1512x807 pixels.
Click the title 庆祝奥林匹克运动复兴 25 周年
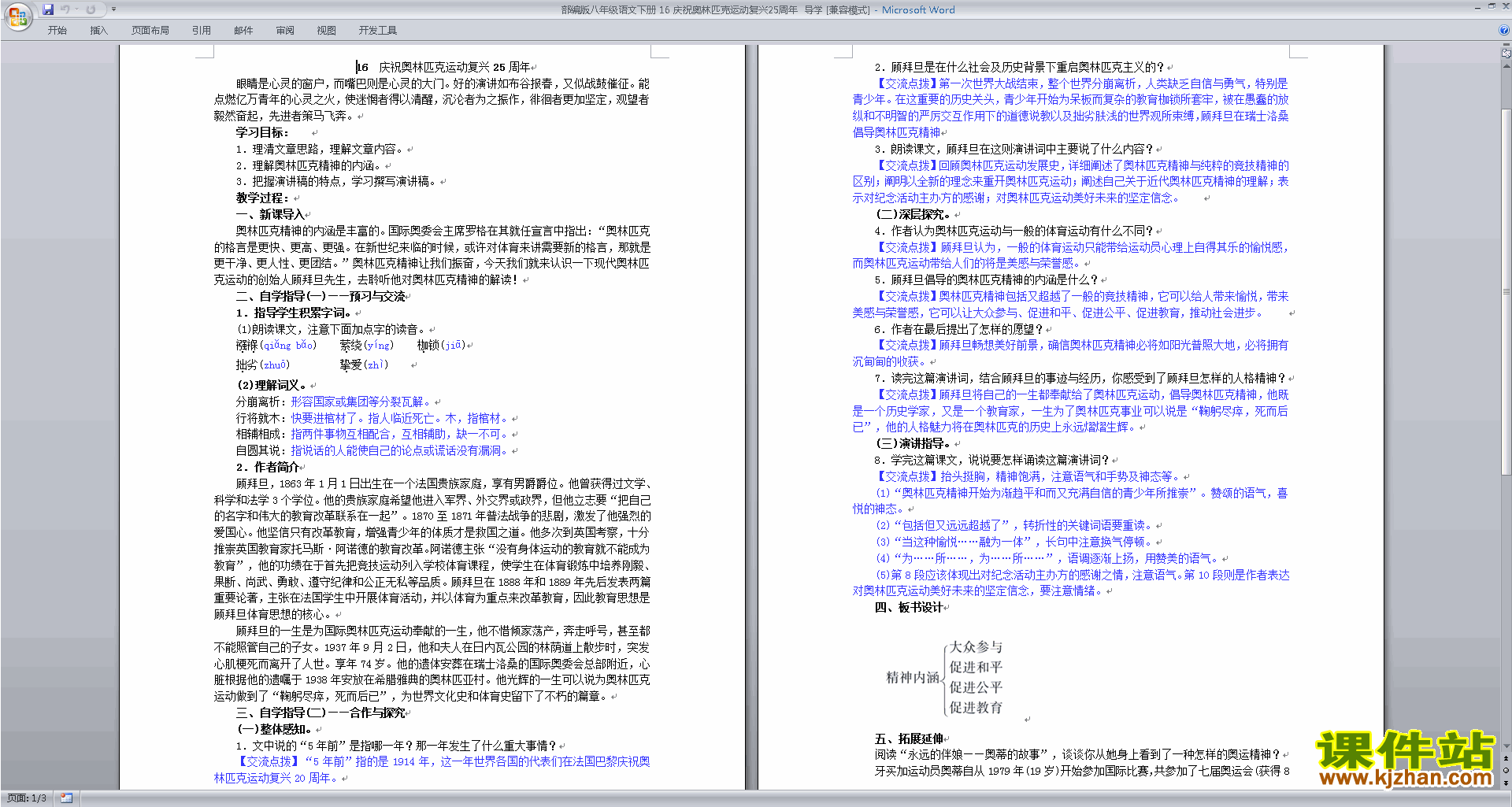[454, 67]
